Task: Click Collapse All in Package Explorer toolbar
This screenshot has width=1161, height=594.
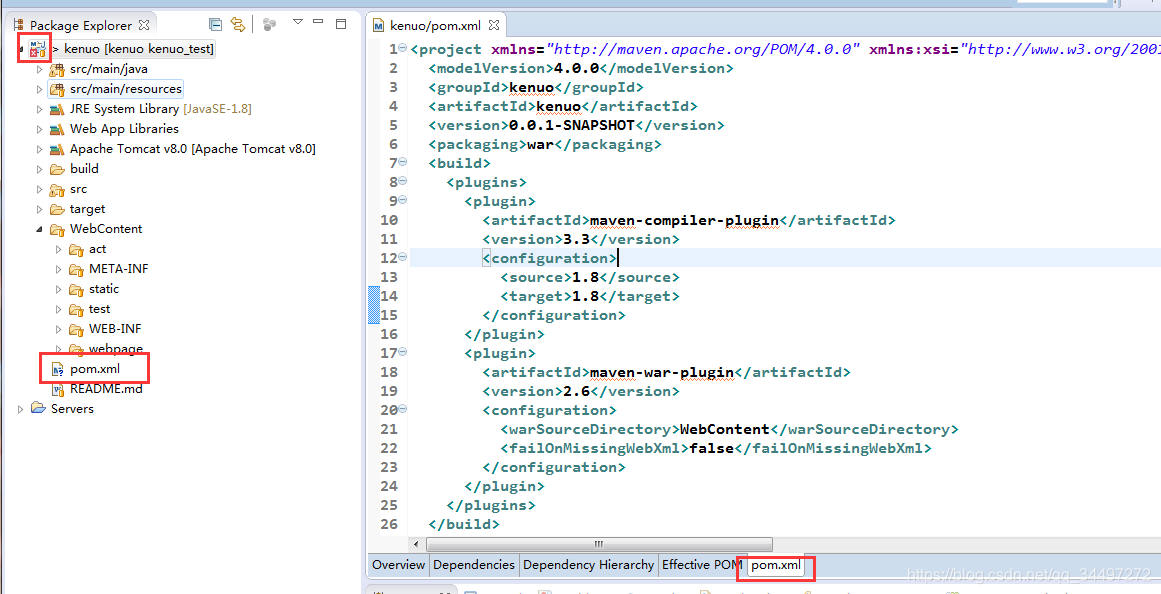Action: [215, 24]
